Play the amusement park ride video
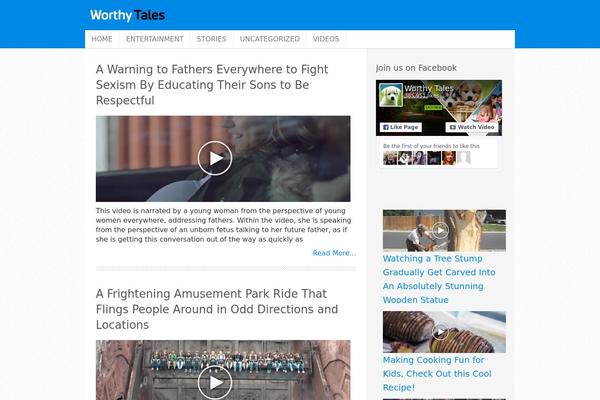 click(215, 382)
